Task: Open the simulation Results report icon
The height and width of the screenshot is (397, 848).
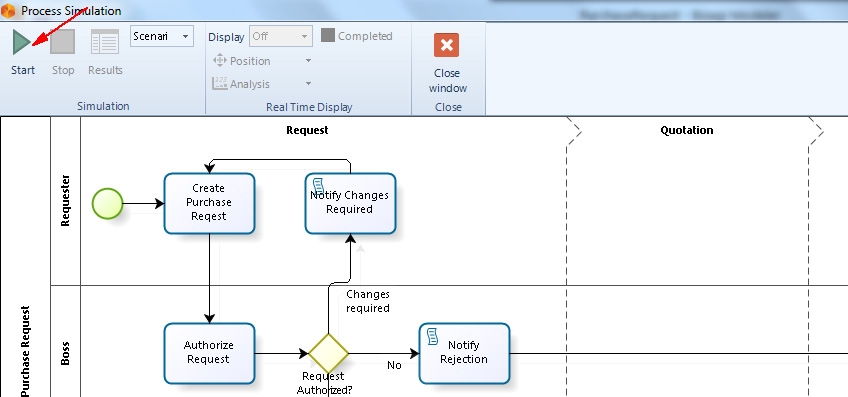Action: coord(105,42)
